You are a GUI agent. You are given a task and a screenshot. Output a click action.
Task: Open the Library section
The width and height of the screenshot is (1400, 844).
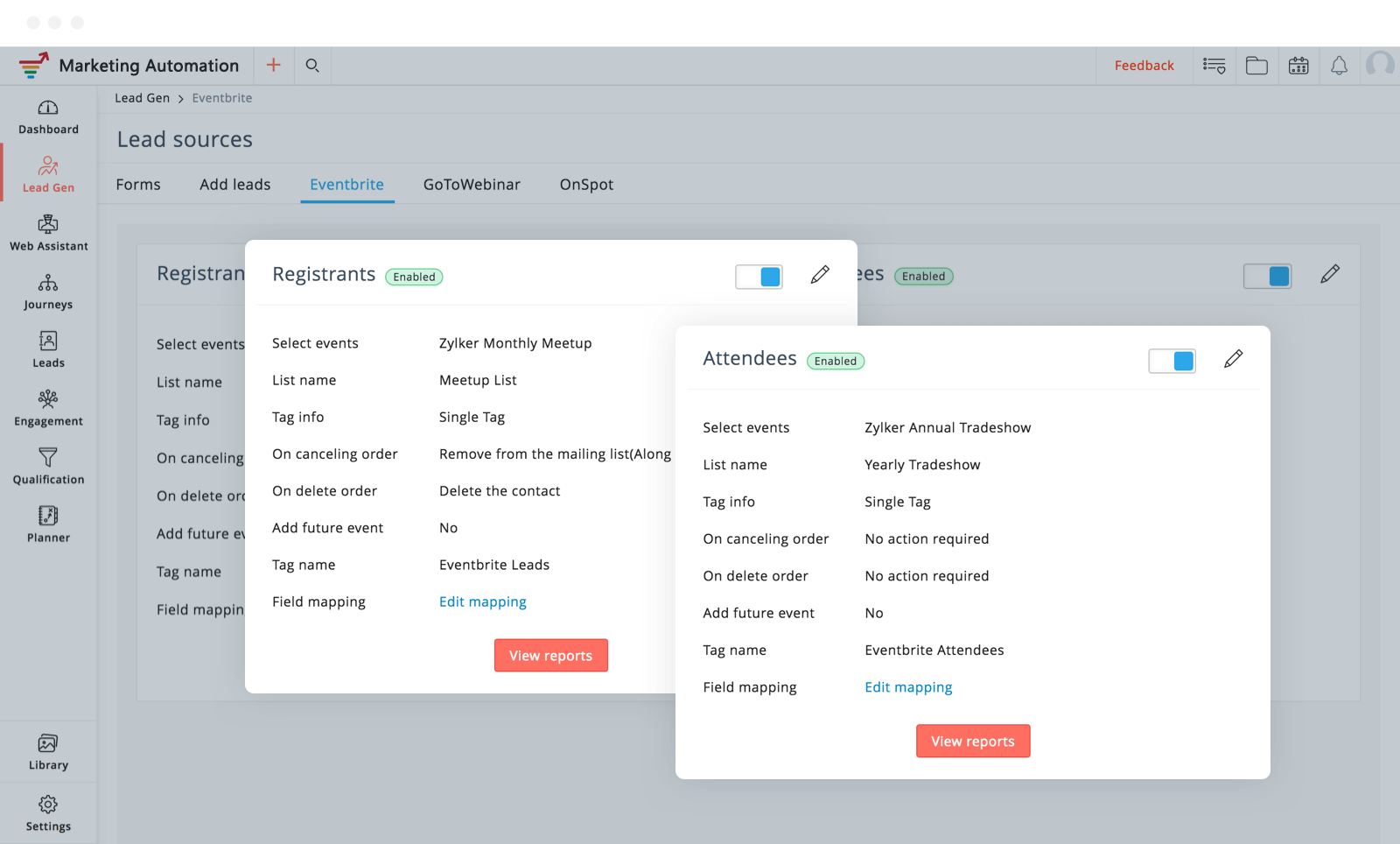(48, 753)
